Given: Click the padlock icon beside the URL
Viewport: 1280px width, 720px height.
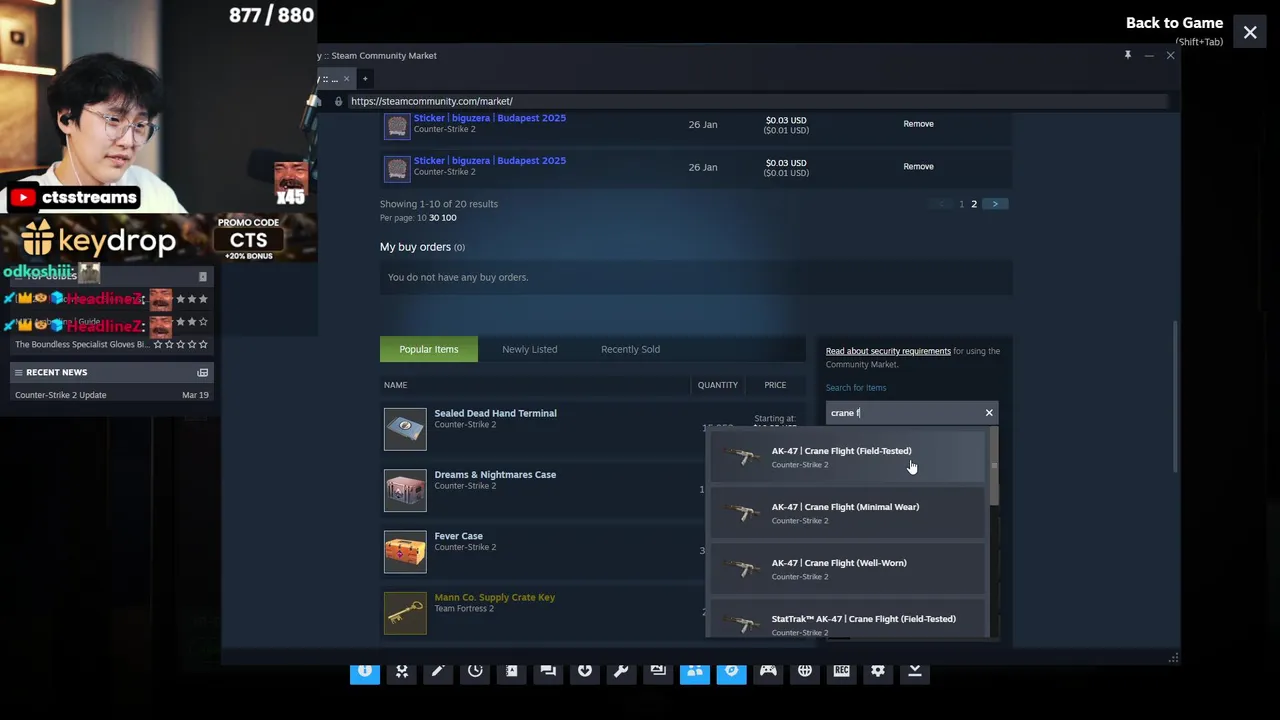Looking at the screenshot, I should click(338, 101).
